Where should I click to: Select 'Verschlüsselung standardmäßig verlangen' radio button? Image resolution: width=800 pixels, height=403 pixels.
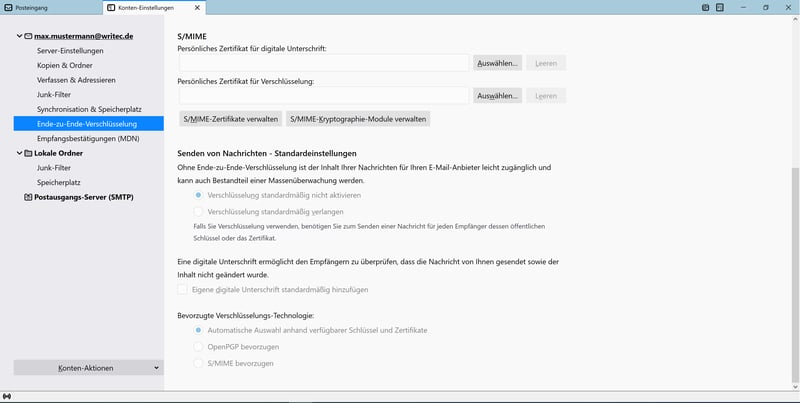[x=199, y=212]
